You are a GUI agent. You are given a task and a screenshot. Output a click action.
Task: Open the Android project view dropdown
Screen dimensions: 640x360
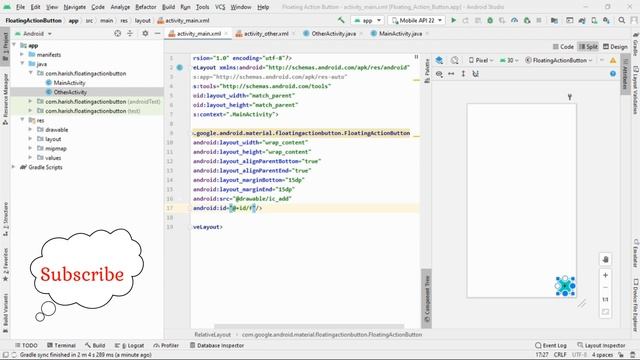[33, 33]
